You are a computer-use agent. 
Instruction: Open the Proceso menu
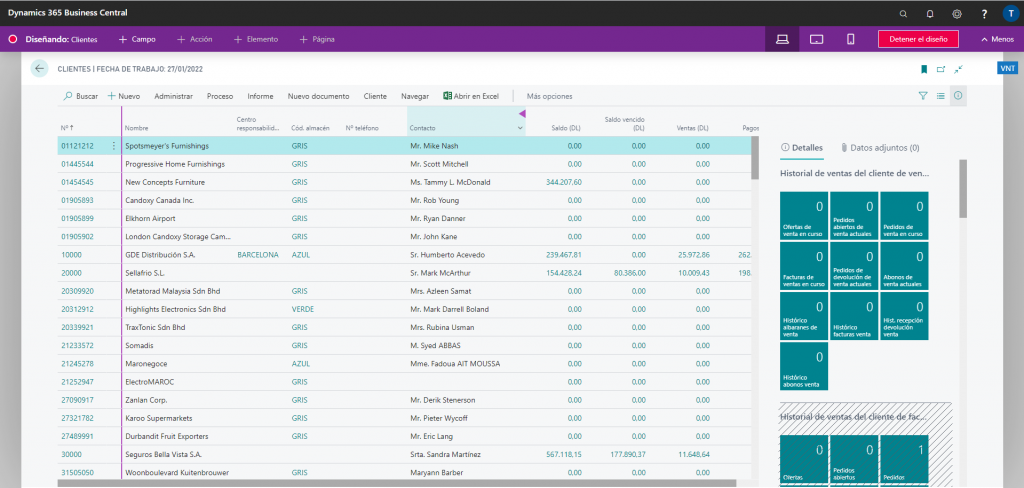click(x=220, y=96)
